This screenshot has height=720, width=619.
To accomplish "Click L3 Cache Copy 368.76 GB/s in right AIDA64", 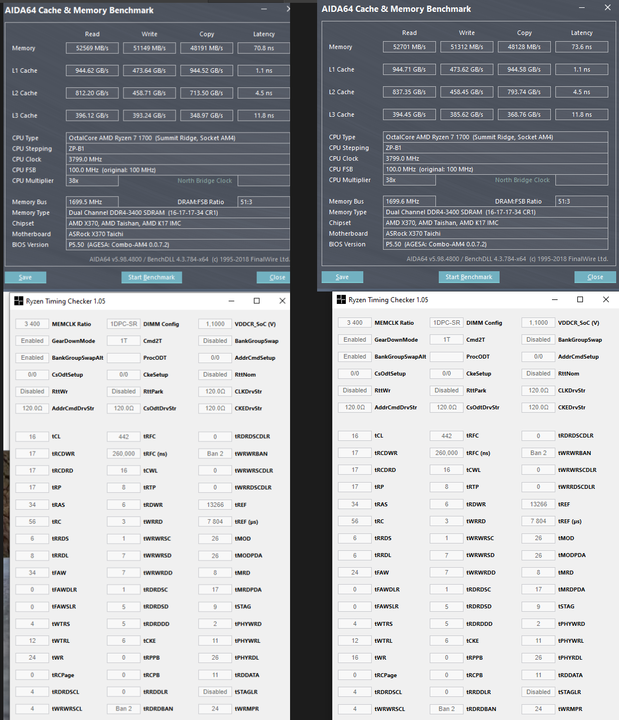I will [524, 114].
